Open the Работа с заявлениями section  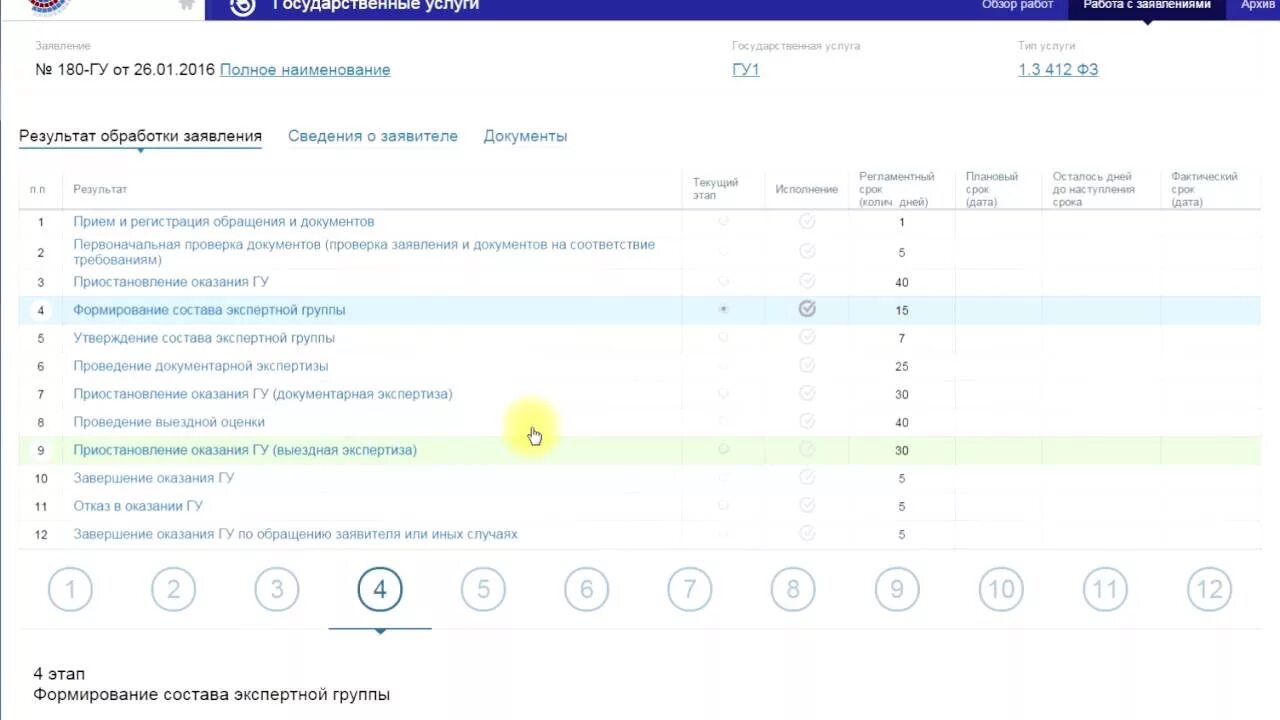tap(1147, 8)
